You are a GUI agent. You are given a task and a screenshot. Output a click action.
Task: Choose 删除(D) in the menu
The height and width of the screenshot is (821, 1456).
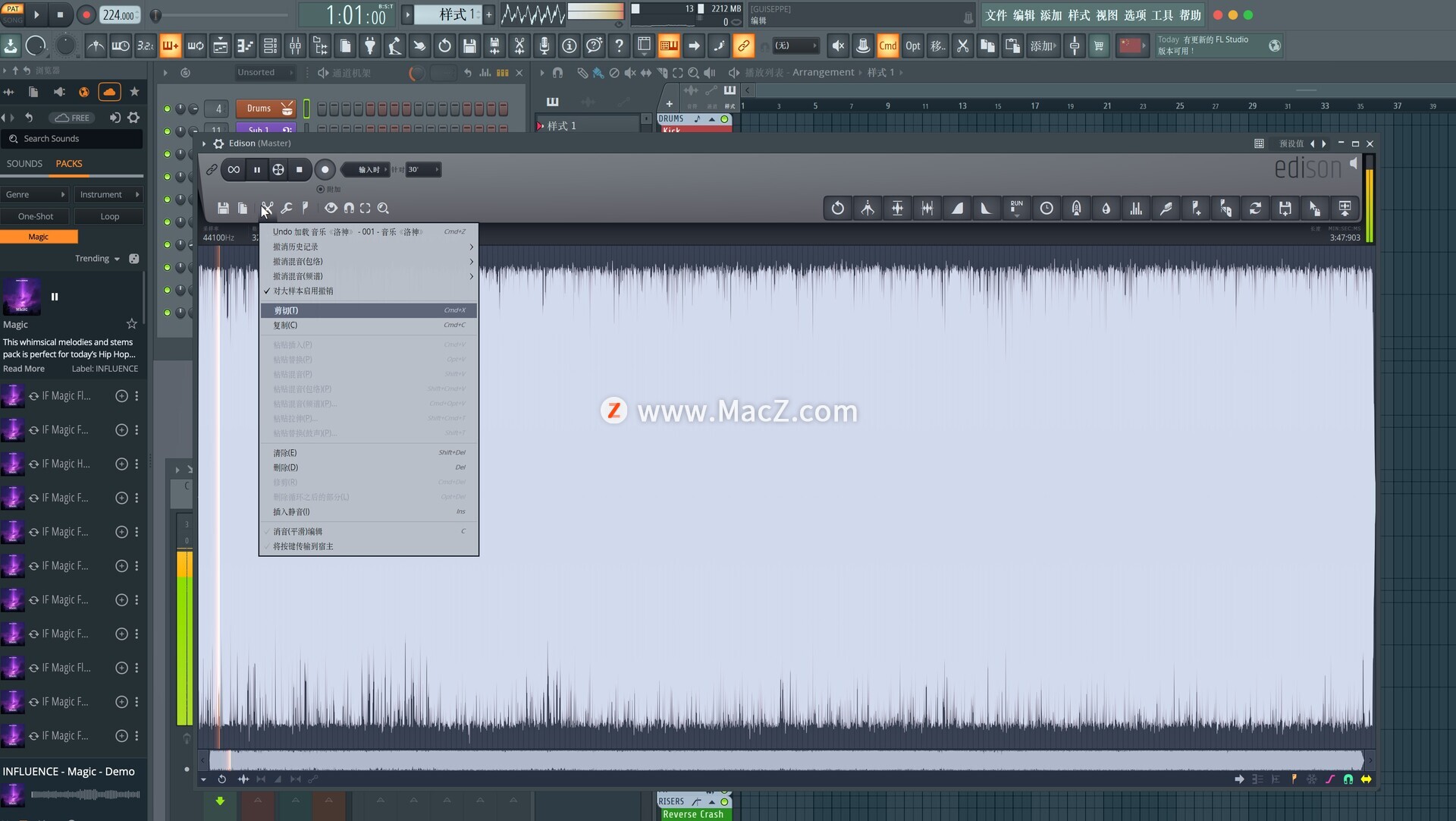click(369, 467)
